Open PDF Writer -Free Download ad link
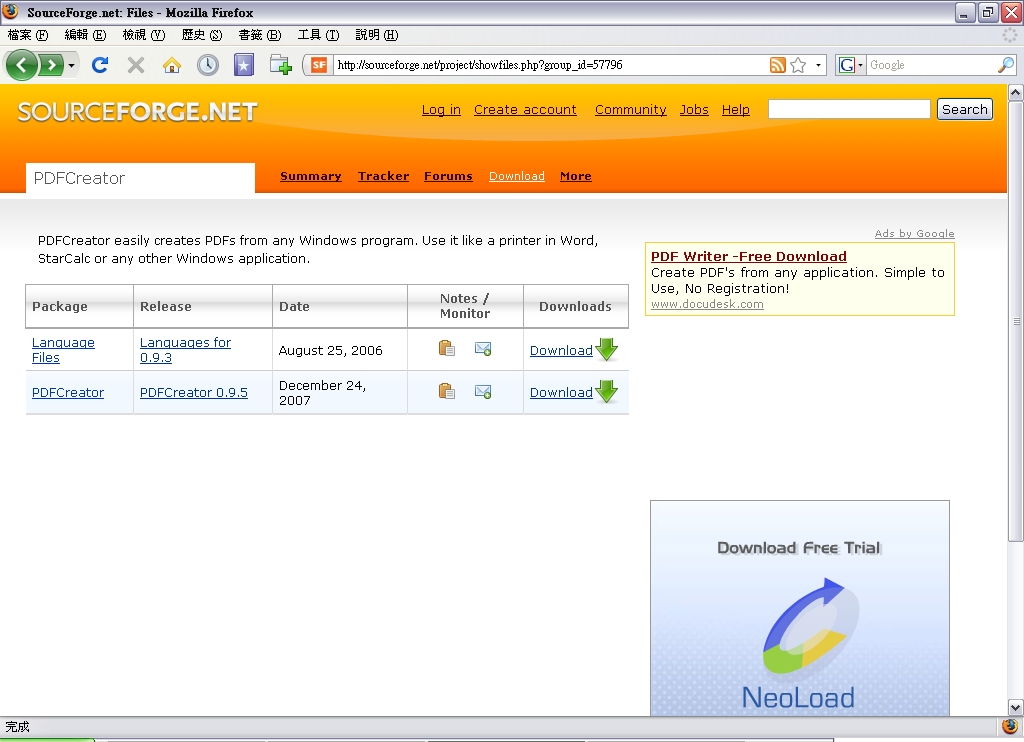 tap(748, 257)
